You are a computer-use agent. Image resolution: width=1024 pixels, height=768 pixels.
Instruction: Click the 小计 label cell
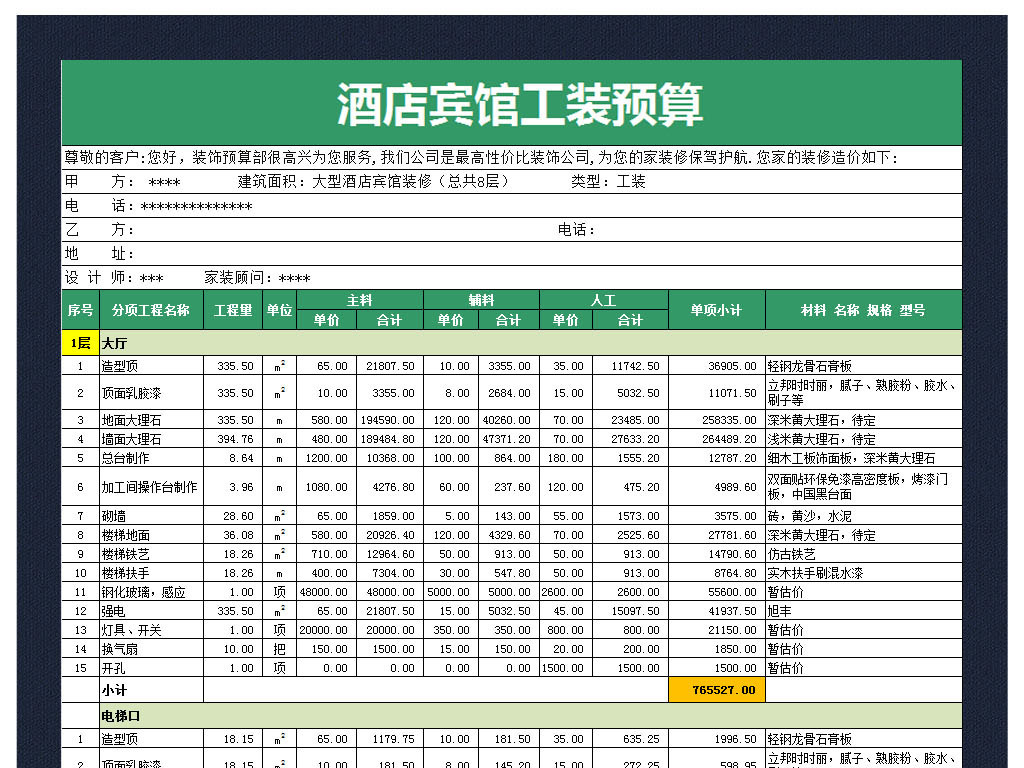pyautogui.click(x=114, y=690)
